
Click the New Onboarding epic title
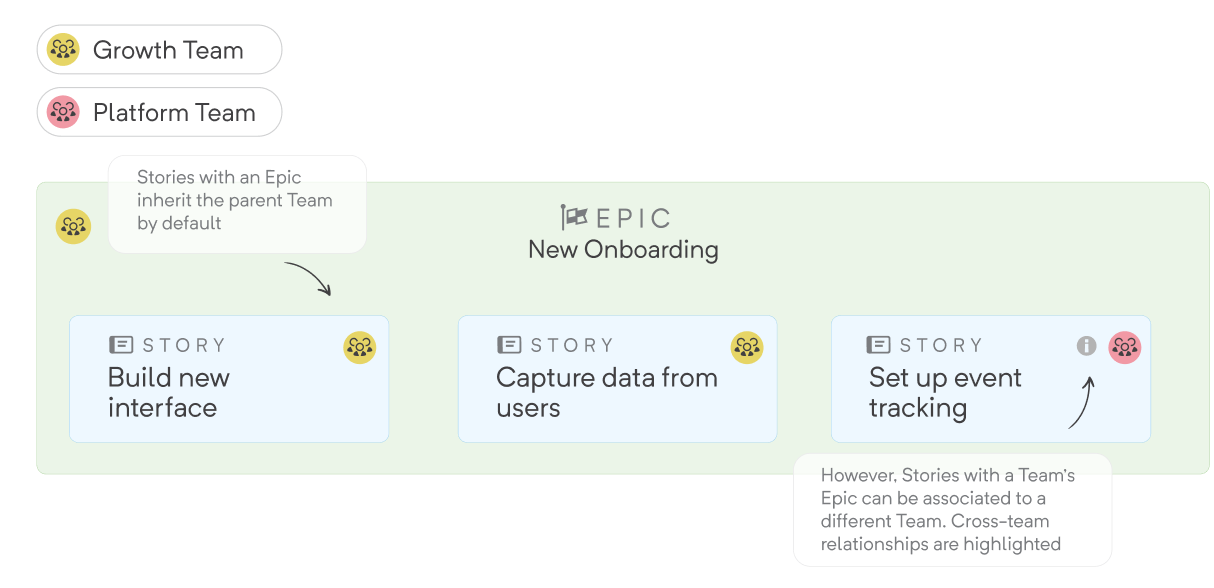623,250
